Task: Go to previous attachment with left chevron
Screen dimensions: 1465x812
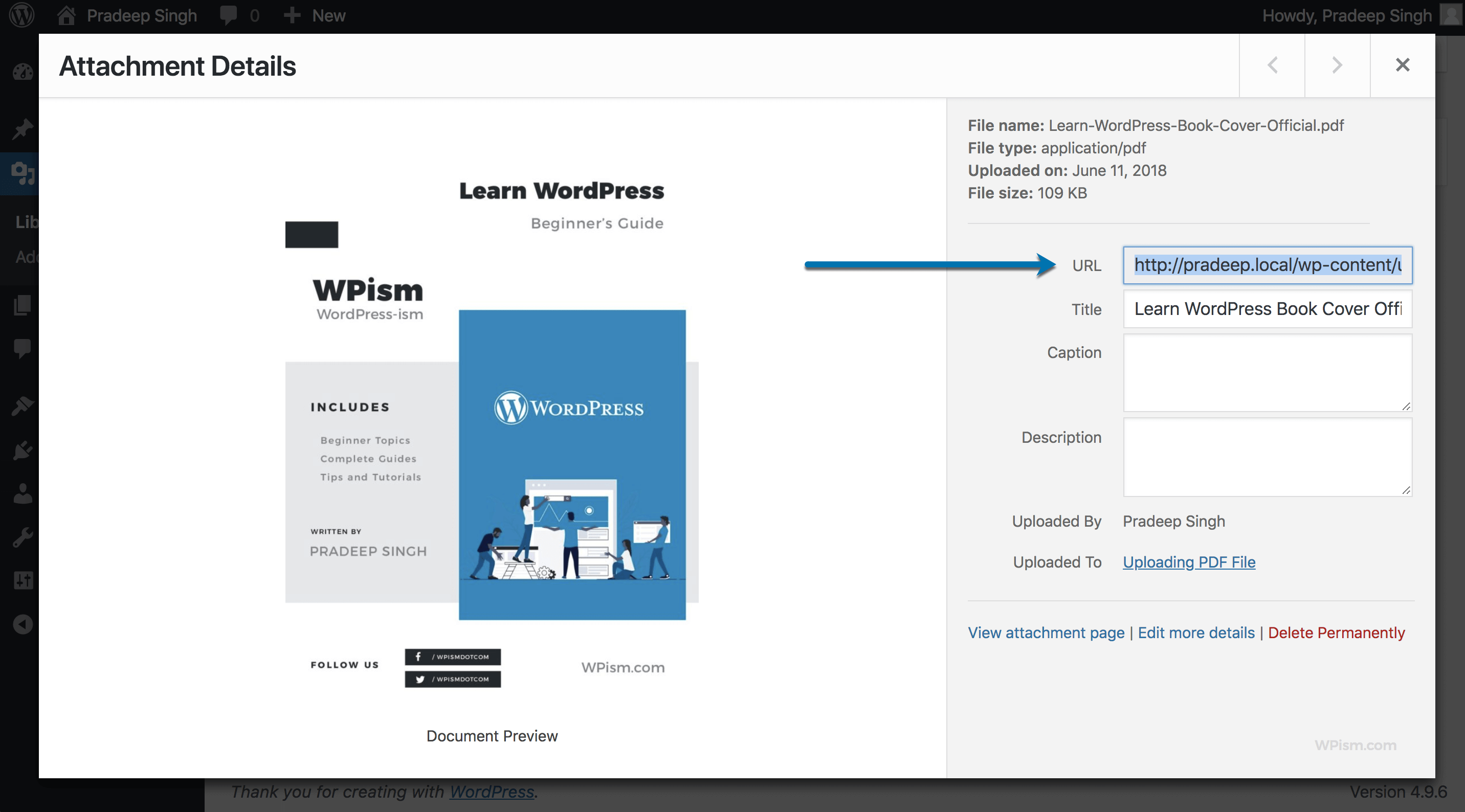Action: (x=1272, y=65)
